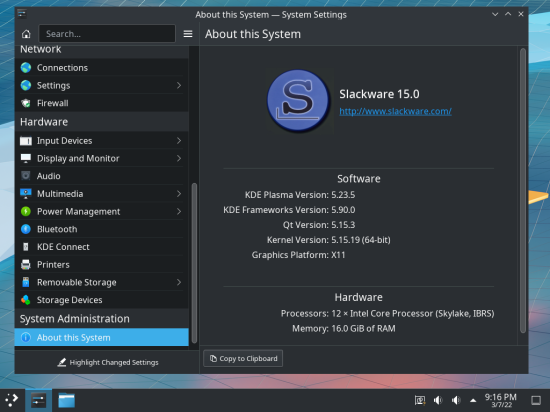Click the Search settings field
Screen dimensions: 550x412
tap(107, 34)
